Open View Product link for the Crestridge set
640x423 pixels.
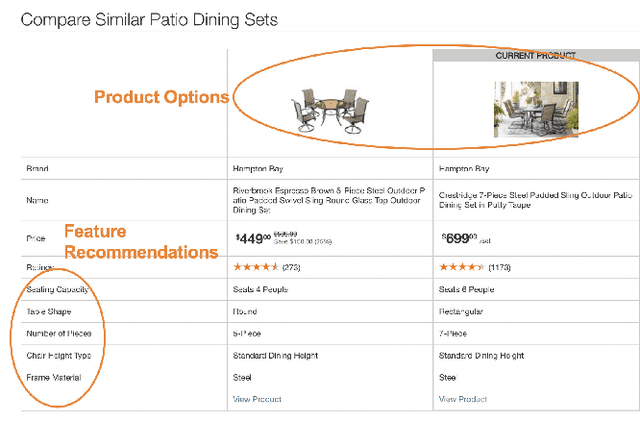click(463, 399)
